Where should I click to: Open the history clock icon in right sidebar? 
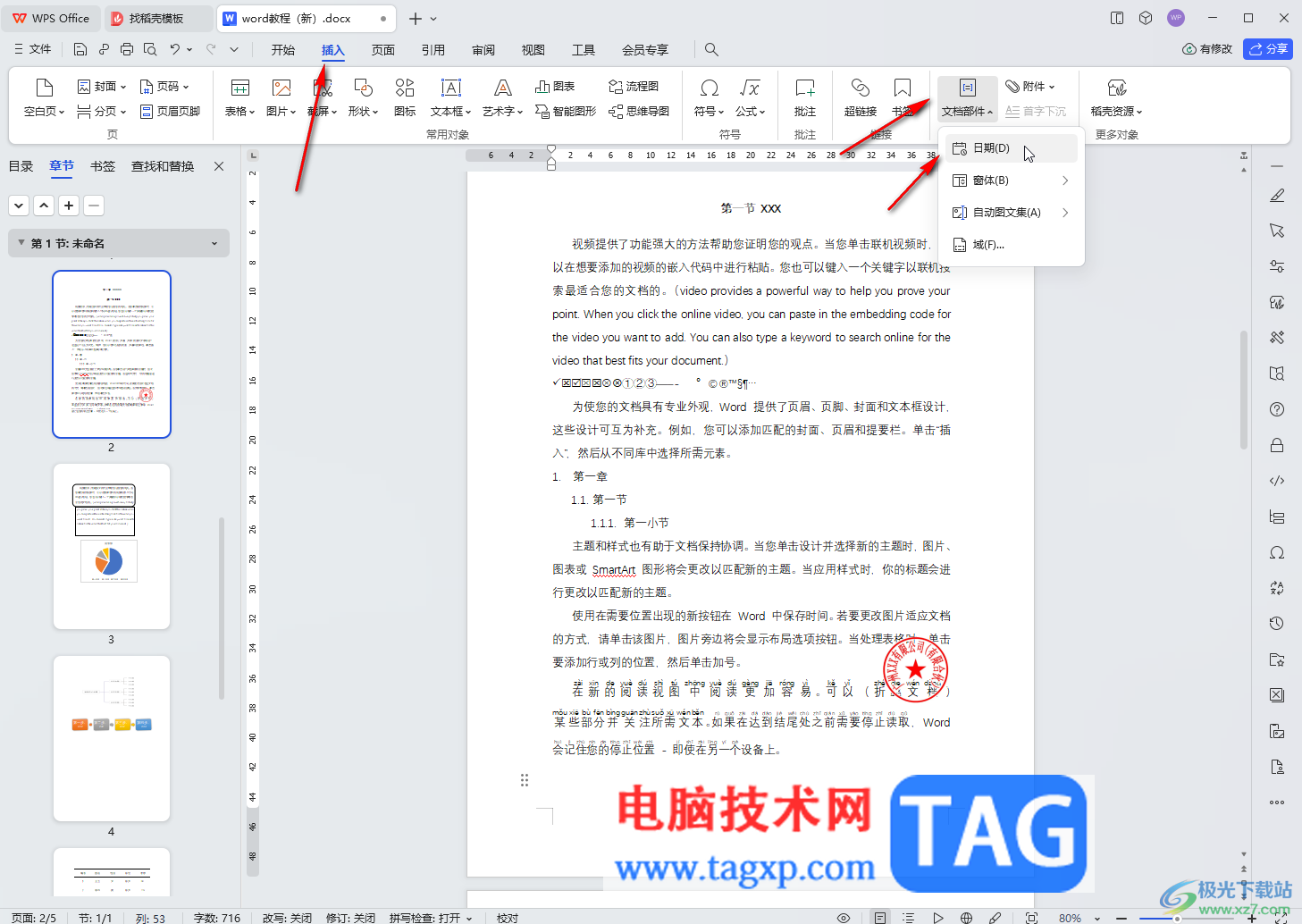click(x=1277, y=624)
